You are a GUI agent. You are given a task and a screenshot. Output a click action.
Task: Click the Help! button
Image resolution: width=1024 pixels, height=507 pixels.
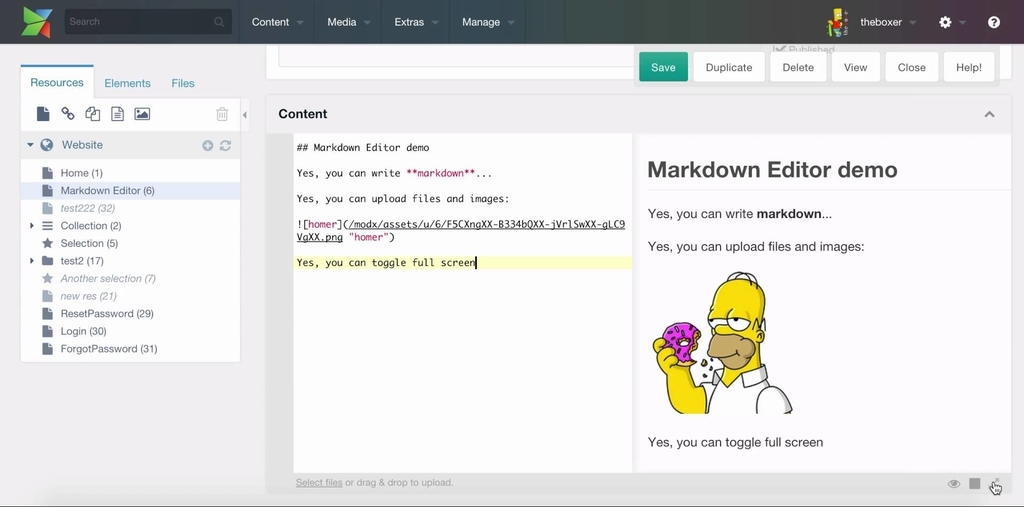[x=969, y=67]
